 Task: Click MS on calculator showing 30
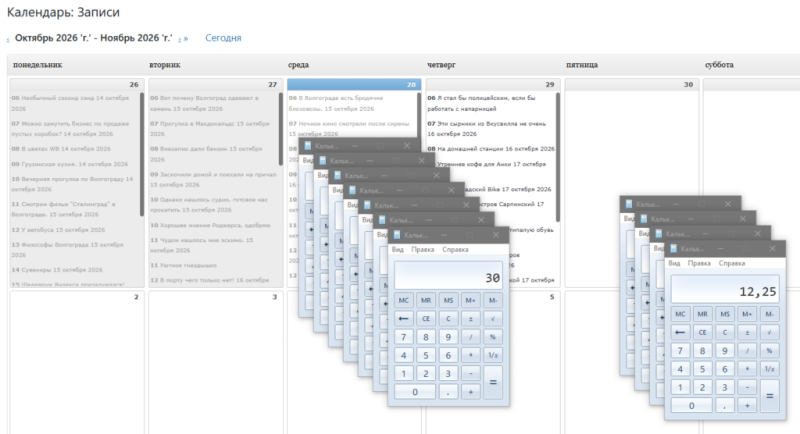(x=448, y=300)
